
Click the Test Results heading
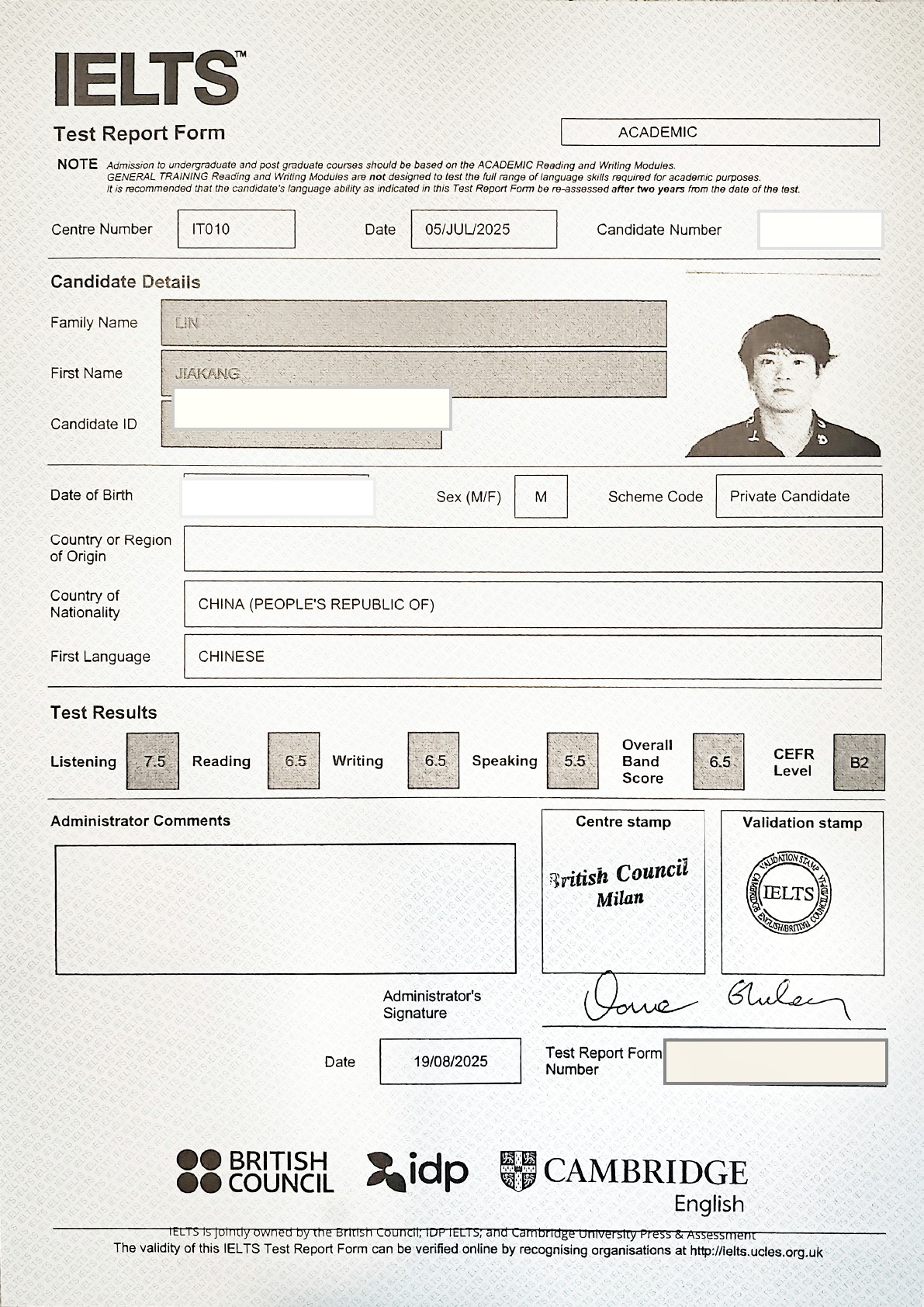(104, 712)
